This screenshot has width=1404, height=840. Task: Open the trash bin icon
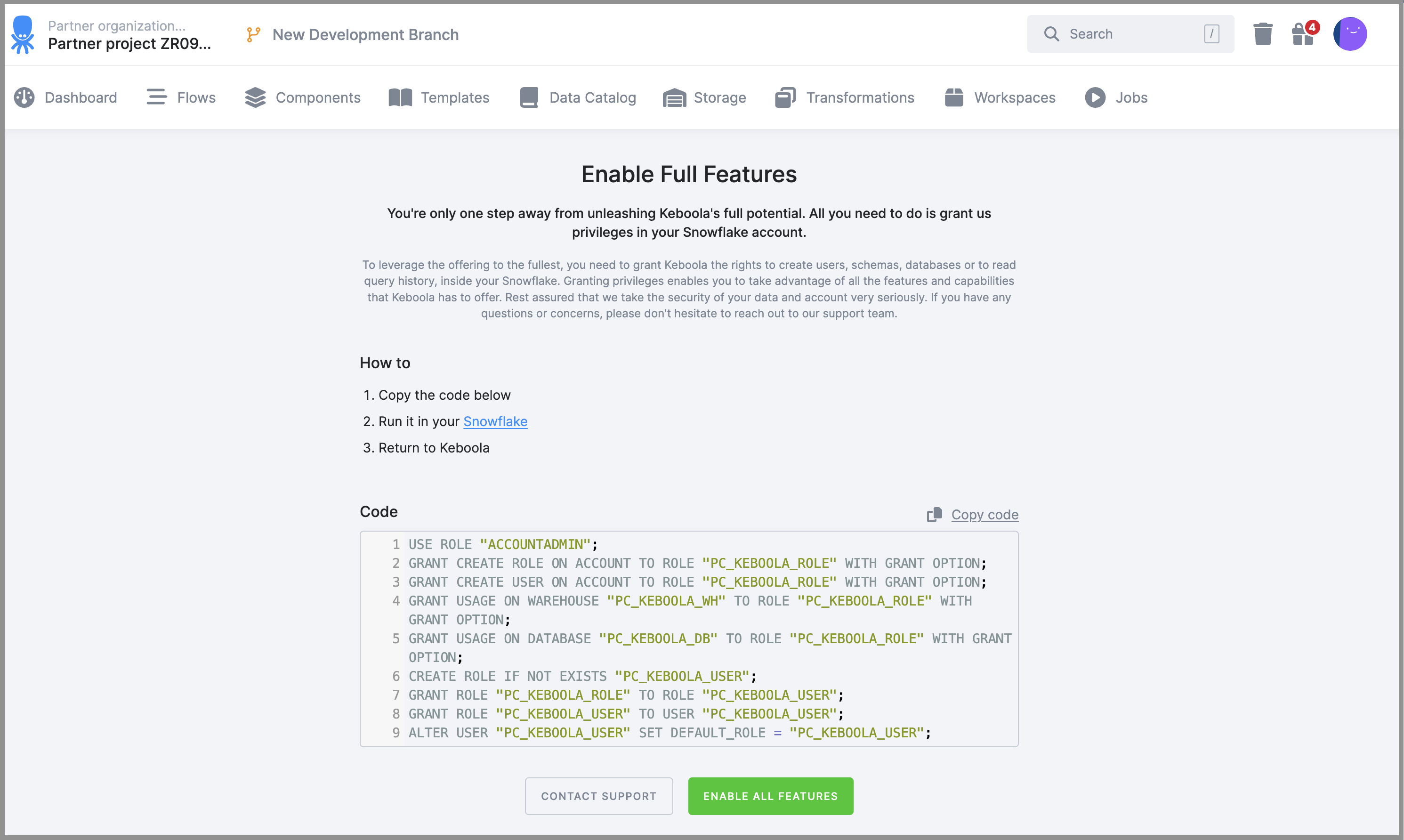1263,34
